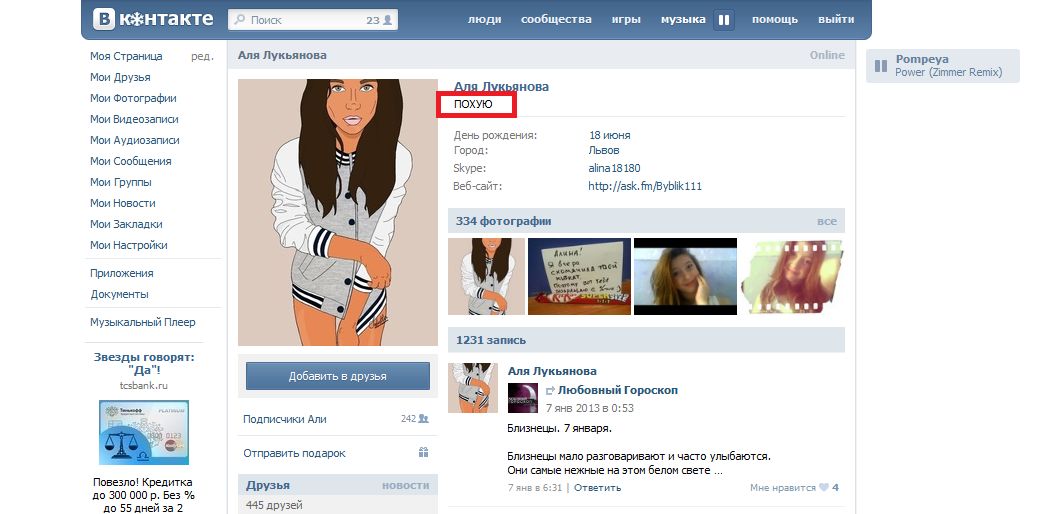Click выйти to log out

click(836, 19)
